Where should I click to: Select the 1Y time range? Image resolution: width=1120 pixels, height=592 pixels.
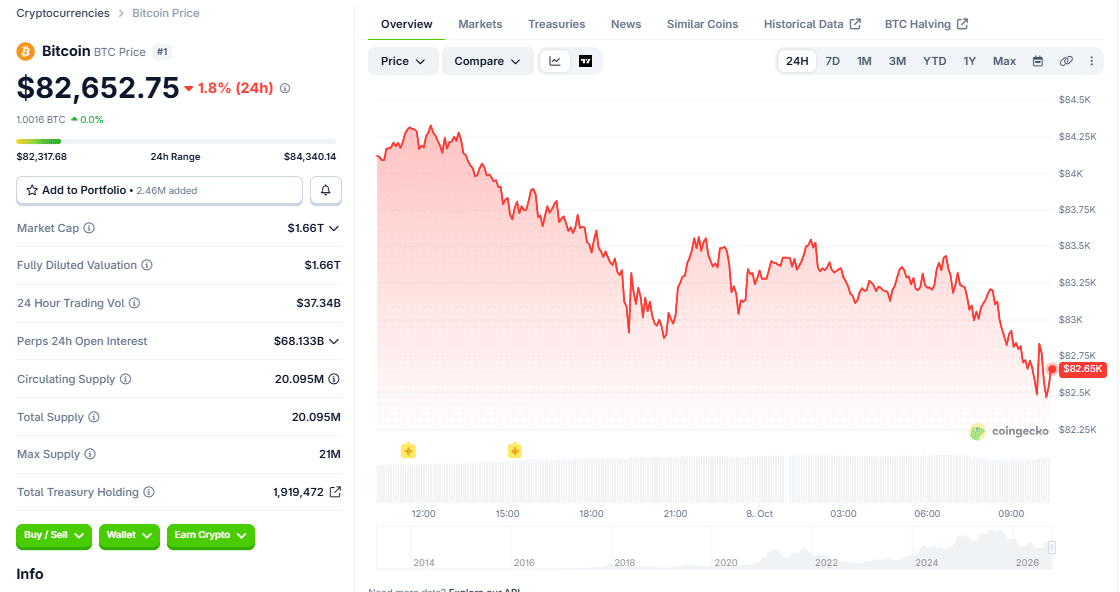[969, 61]
